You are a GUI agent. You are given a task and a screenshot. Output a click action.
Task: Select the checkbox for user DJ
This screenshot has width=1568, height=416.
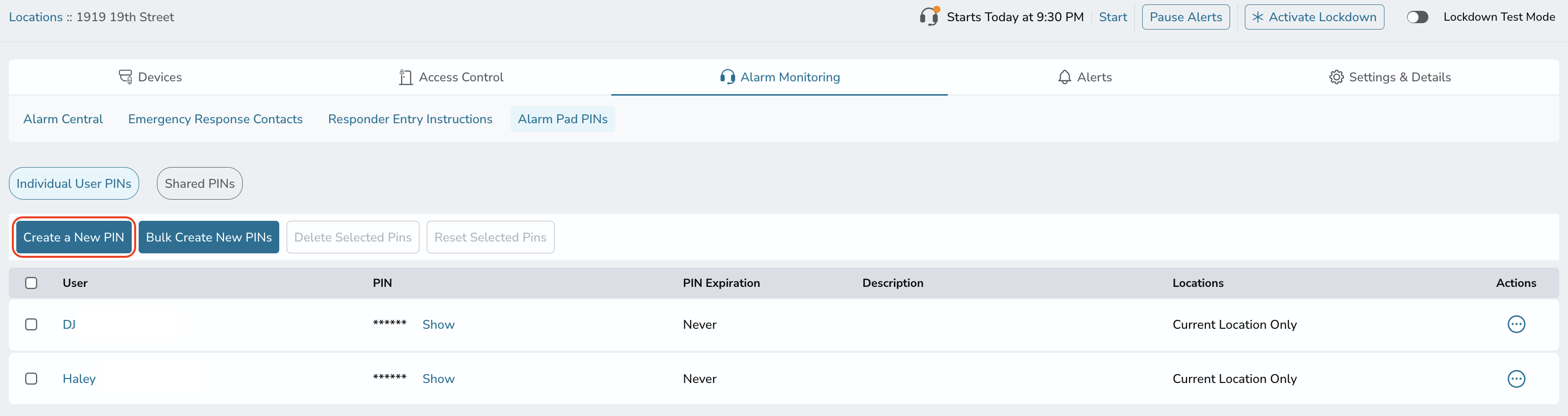(x=31, y=324)
